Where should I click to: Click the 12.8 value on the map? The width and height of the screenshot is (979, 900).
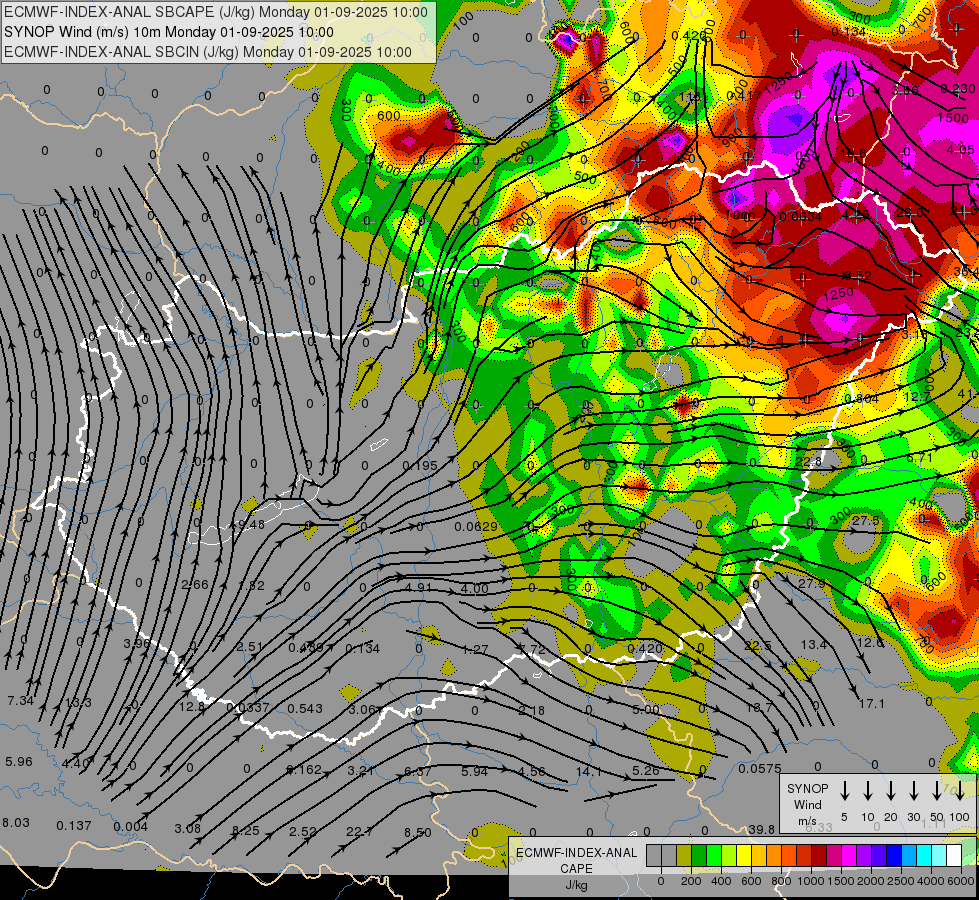tap(192, 707)
